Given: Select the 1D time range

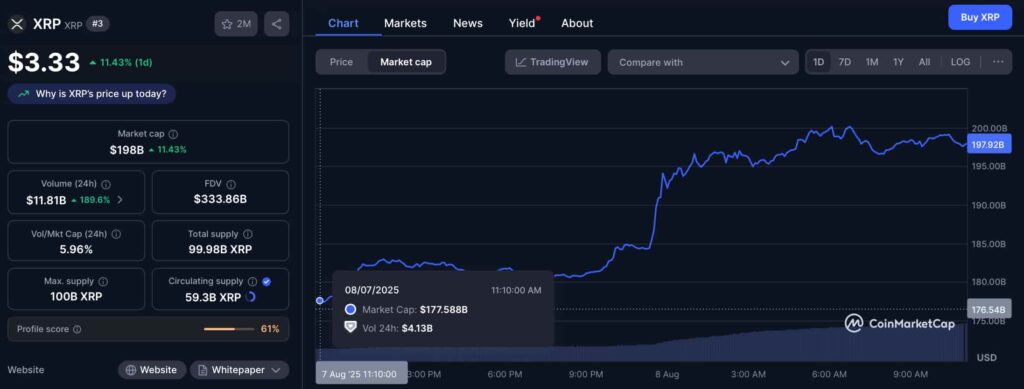Looking at the screenshot, I should click(818, 62).
